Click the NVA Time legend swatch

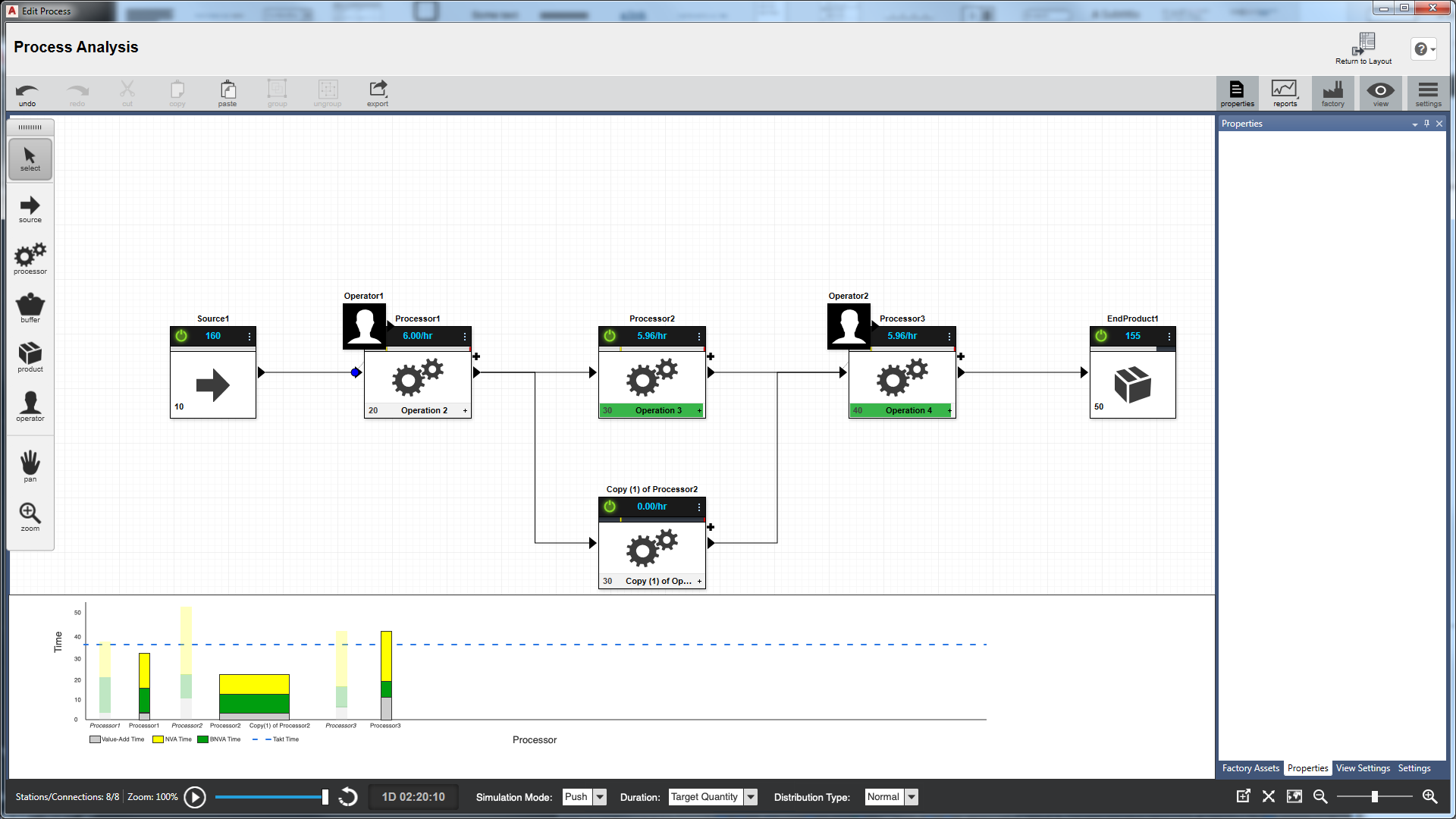click(x=158, y=739)
